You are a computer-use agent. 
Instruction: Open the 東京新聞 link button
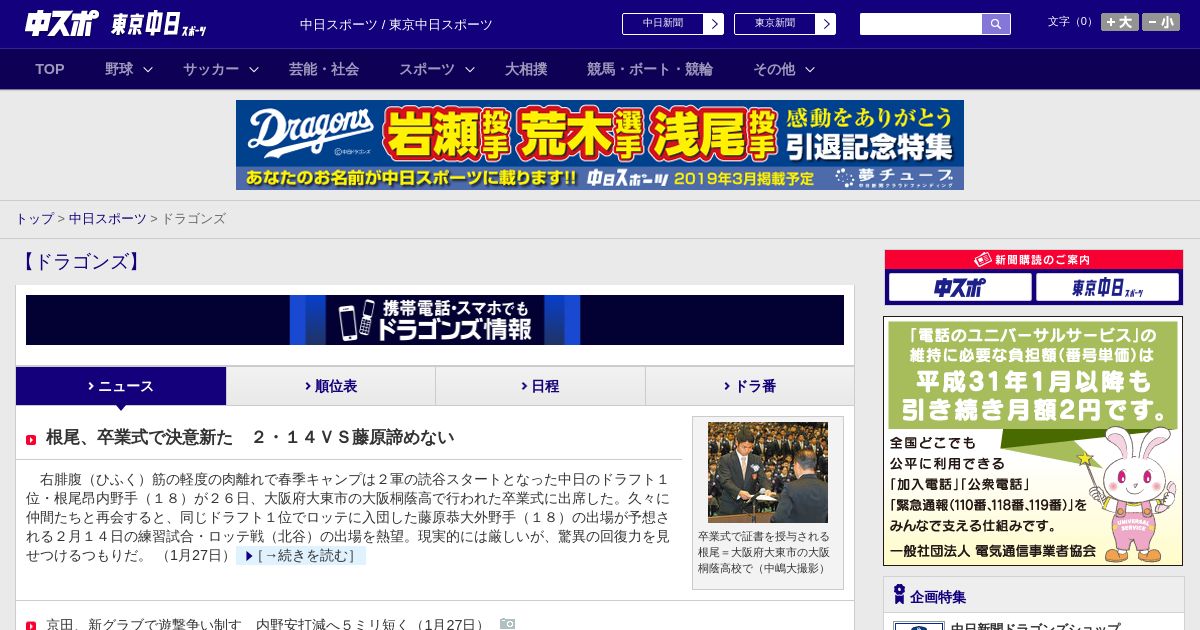point(785,24)
